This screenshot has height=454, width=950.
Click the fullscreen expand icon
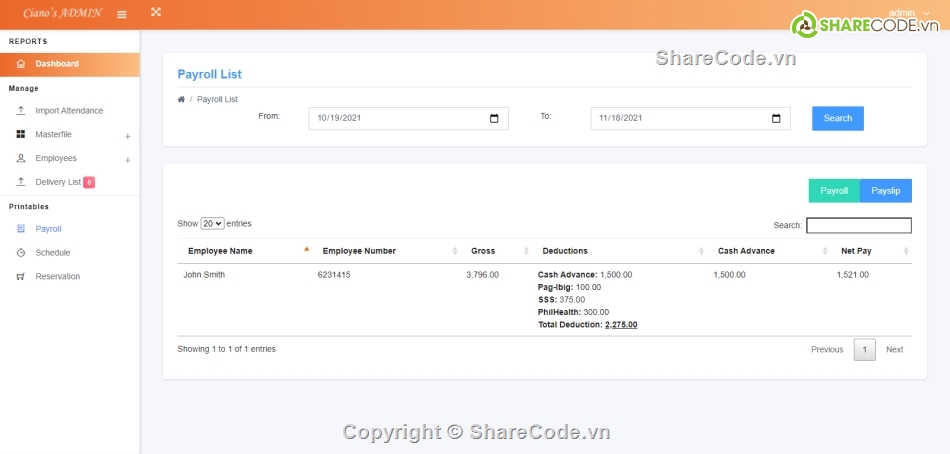(x=156, y=12)
